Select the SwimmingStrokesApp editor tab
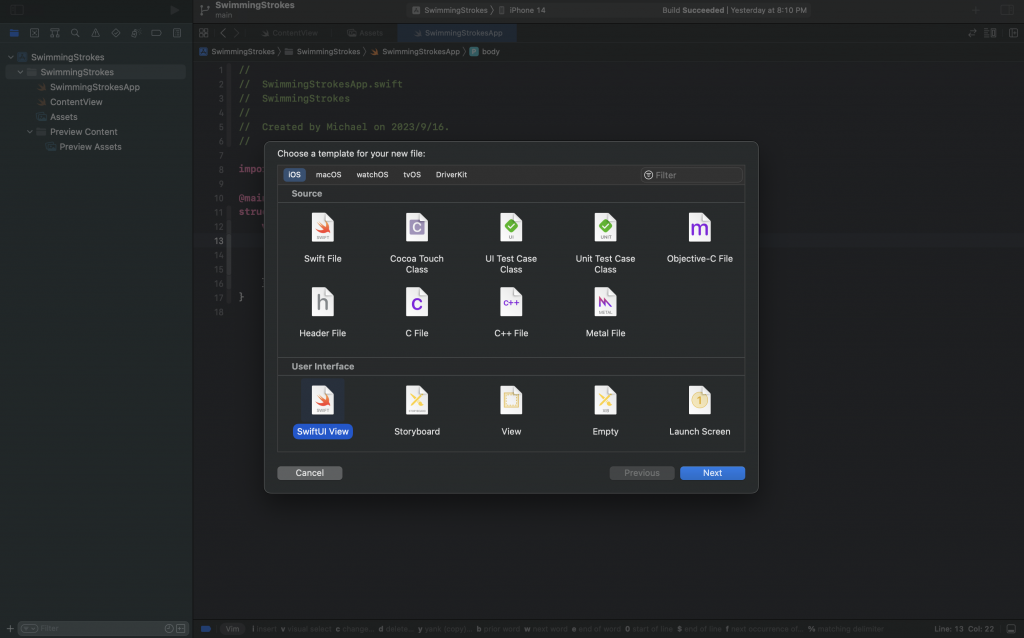This screenshot has width=1024, height=638. [x=457, y=33]
